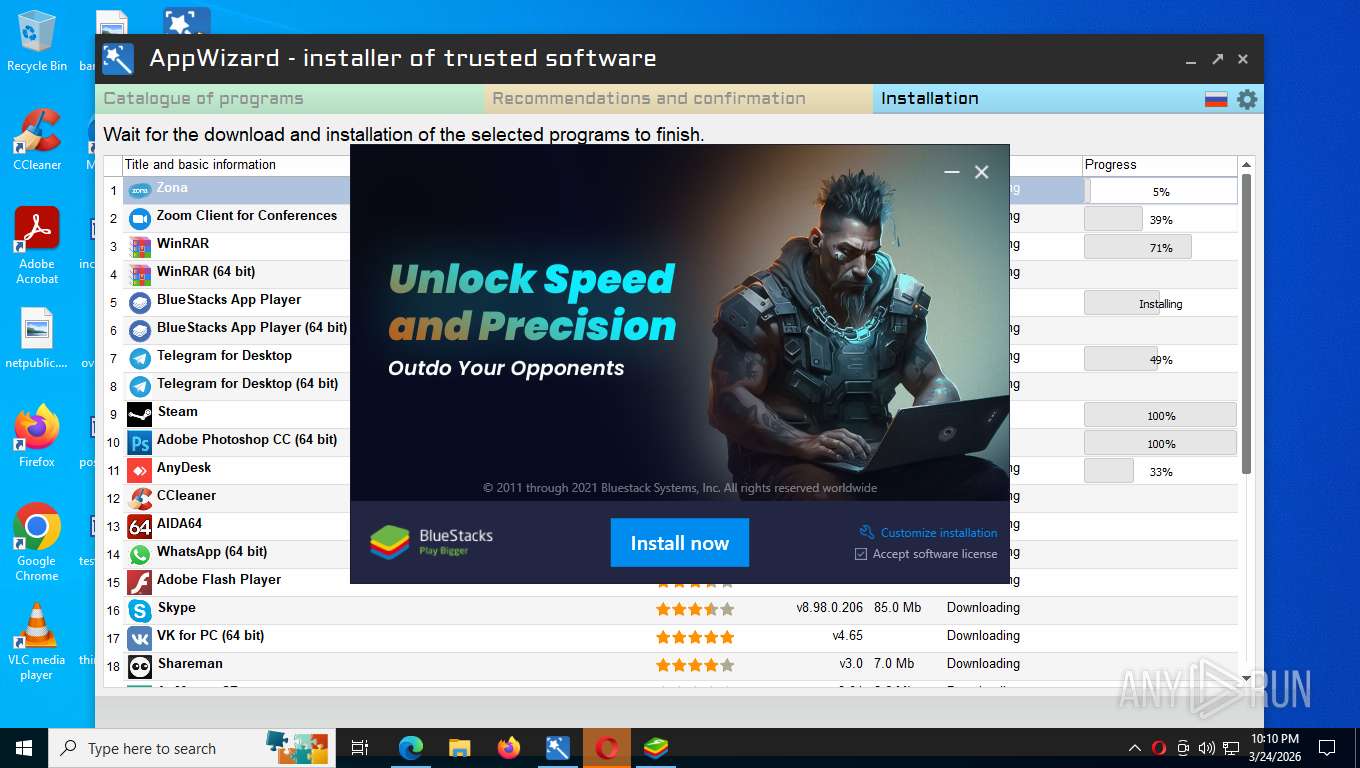
Task: Click the BlueStacks App Player row 5 icon
Action: [x=139, y=302]
